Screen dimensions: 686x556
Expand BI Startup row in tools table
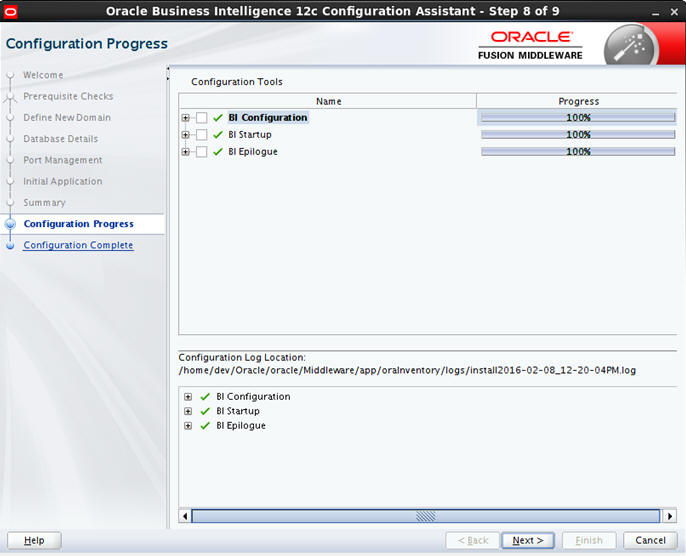(186, 135)
